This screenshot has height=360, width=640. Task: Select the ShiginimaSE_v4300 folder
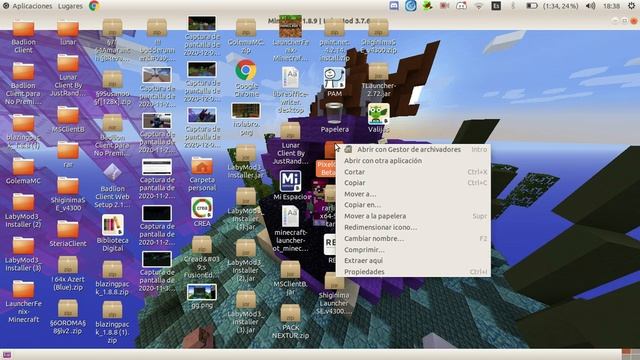68,186
